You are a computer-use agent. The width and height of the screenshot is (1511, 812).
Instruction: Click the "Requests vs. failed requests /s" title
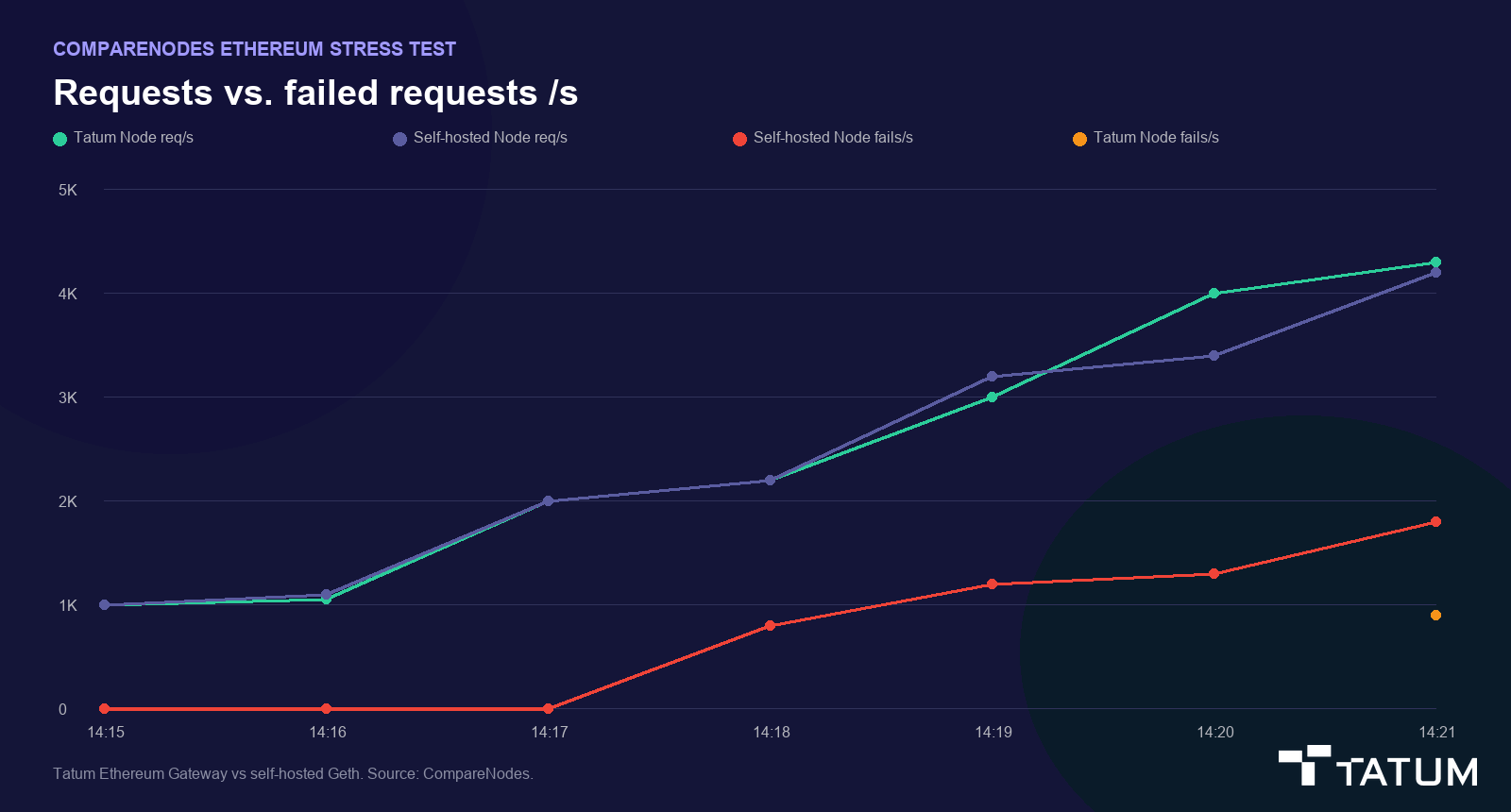[315, 93]
